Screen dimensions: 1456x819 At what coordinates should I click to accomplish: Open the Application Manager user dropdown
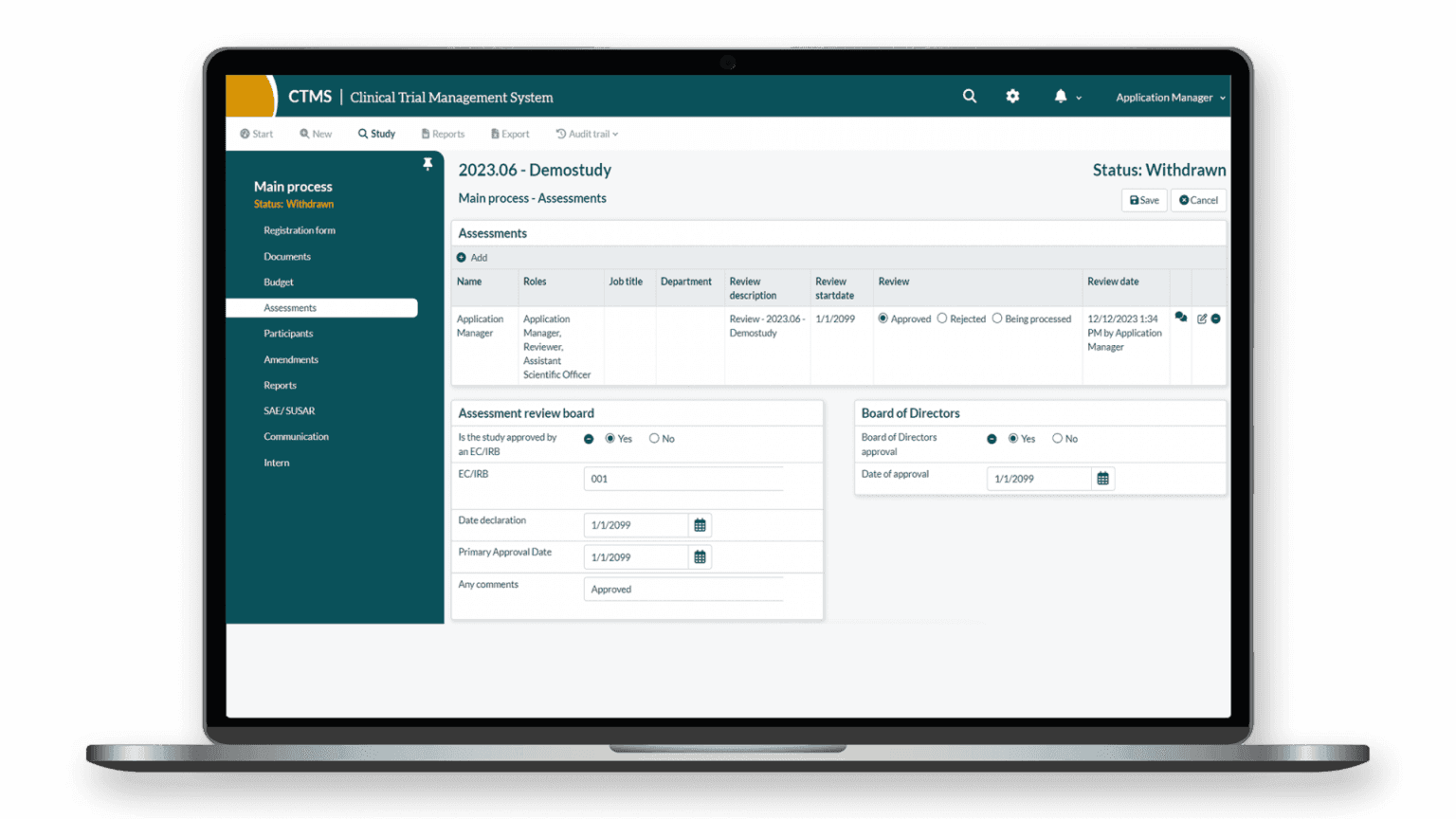pos(1169,97)
